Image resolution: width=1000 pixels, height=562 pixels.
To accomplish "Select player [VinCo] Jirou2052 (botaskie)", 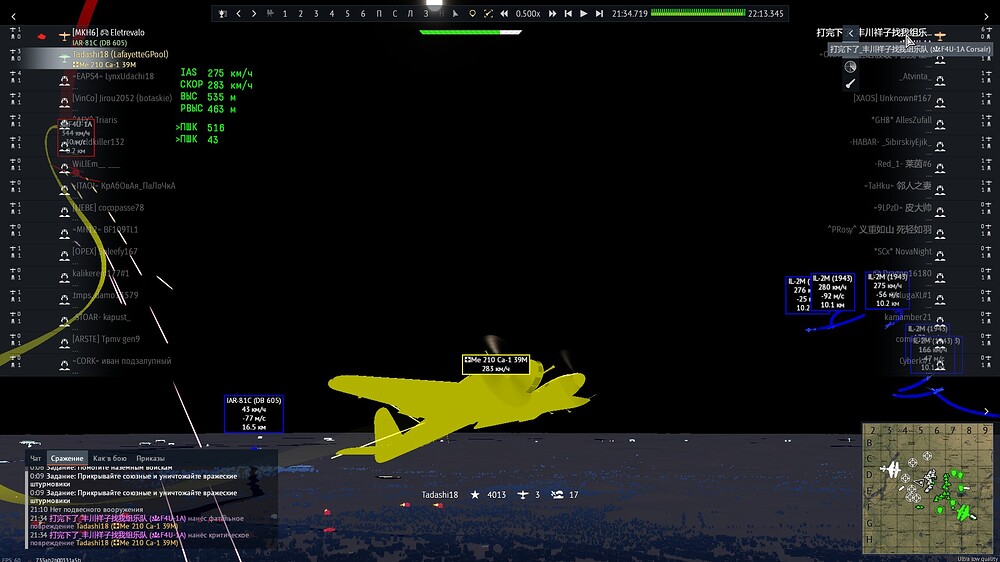I will click(122, 98).
